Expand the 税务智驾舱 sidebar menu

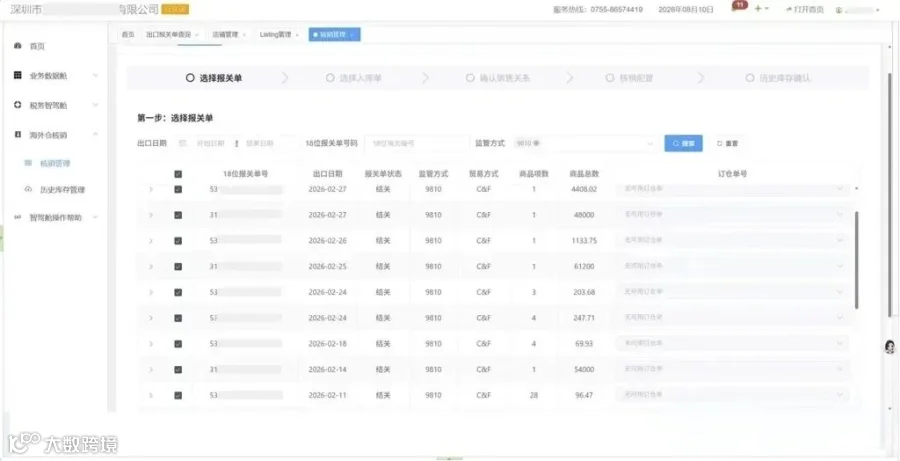coord(95,105)
